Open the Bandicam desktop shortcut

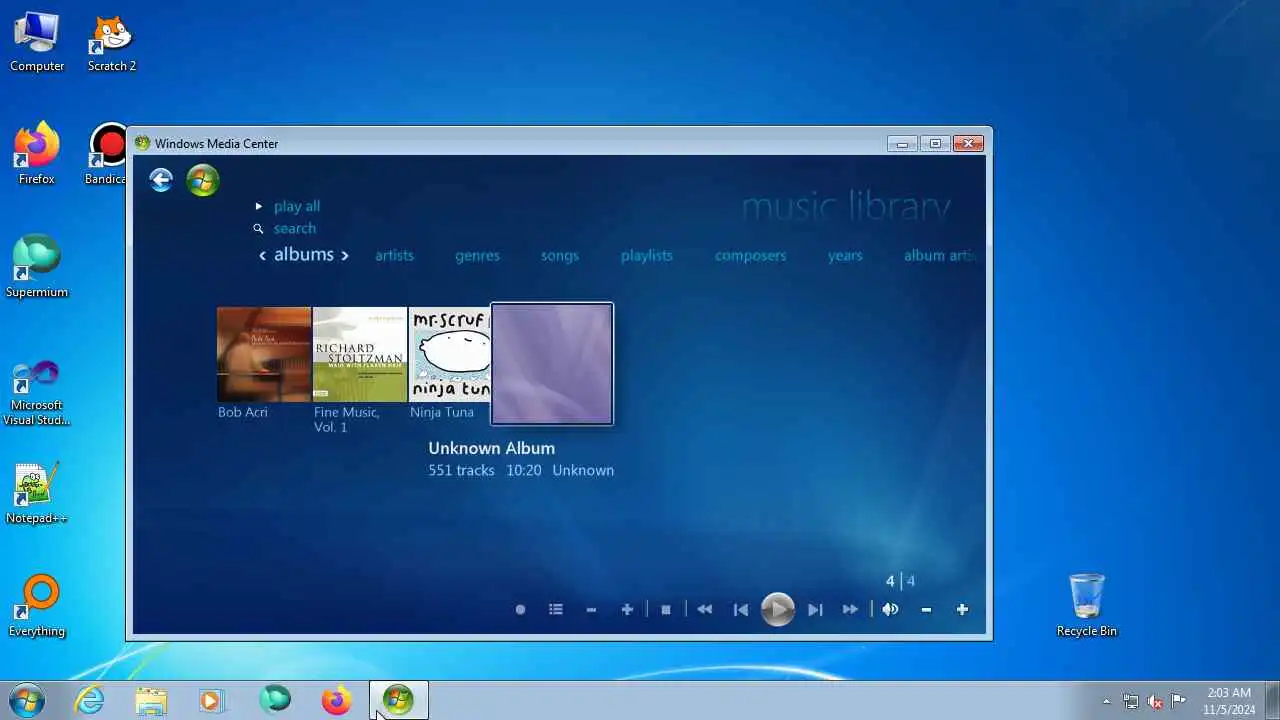pos(107,155)
